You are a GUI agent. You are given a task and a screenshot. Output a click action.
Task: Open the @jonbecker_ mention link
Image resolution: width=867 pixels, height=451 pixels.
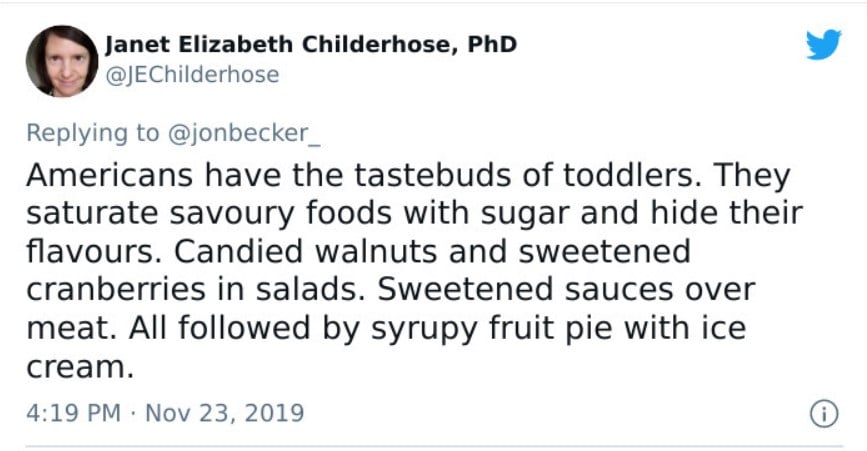243,134
